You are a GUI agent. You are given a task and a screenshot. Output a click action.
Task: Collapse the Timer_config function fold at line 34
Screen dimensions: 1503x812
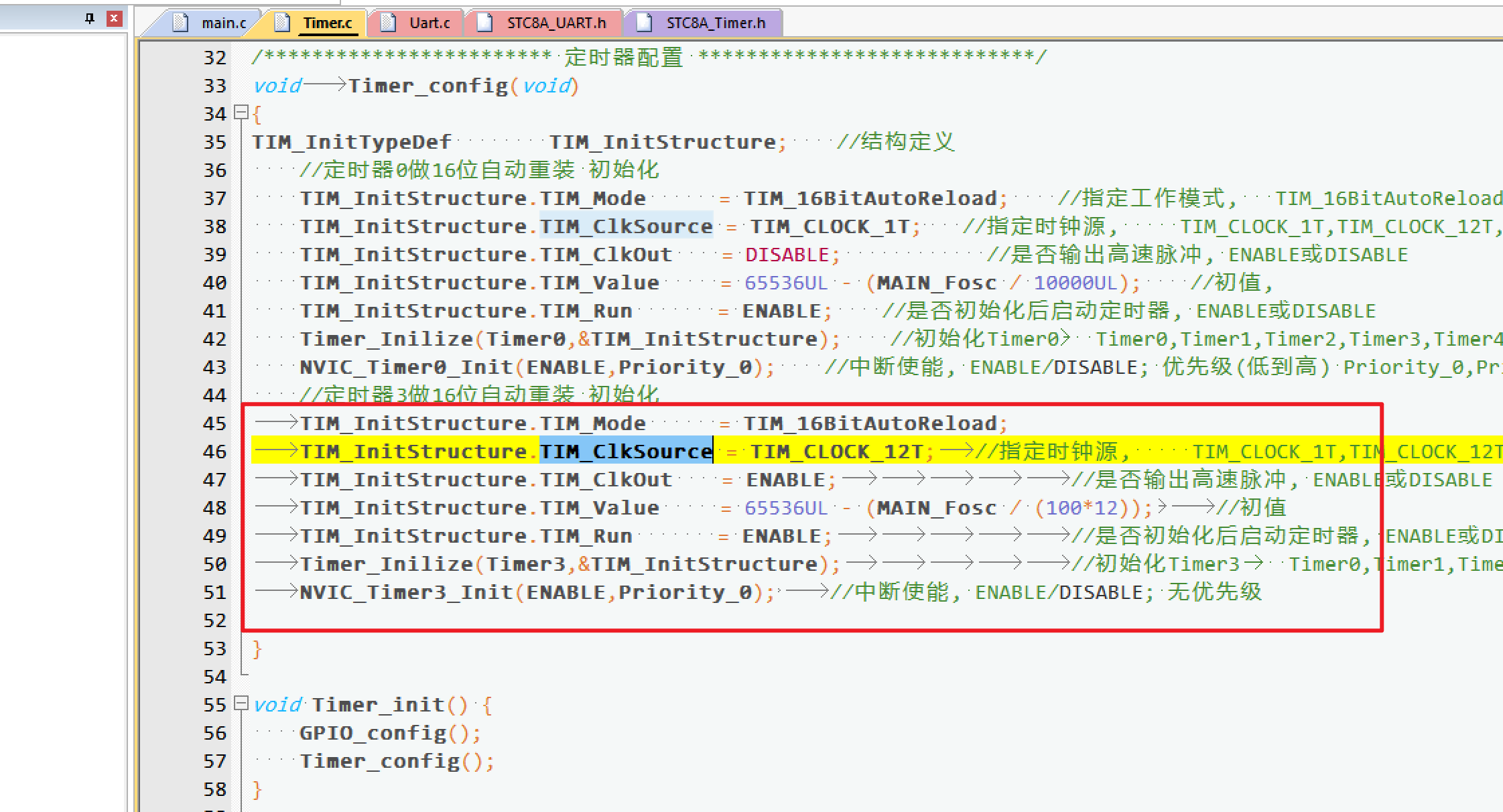(241, 113)
